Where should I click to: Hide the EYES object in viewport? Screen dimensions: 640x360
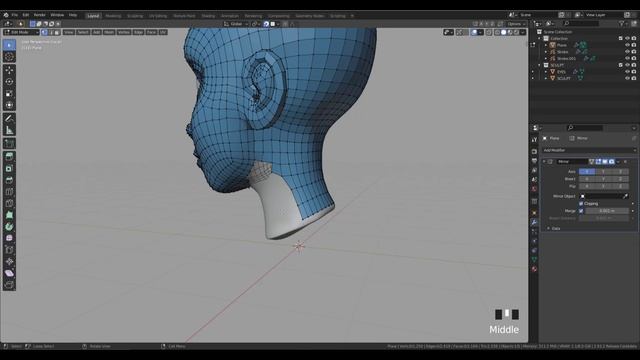(x=627, y=71)
